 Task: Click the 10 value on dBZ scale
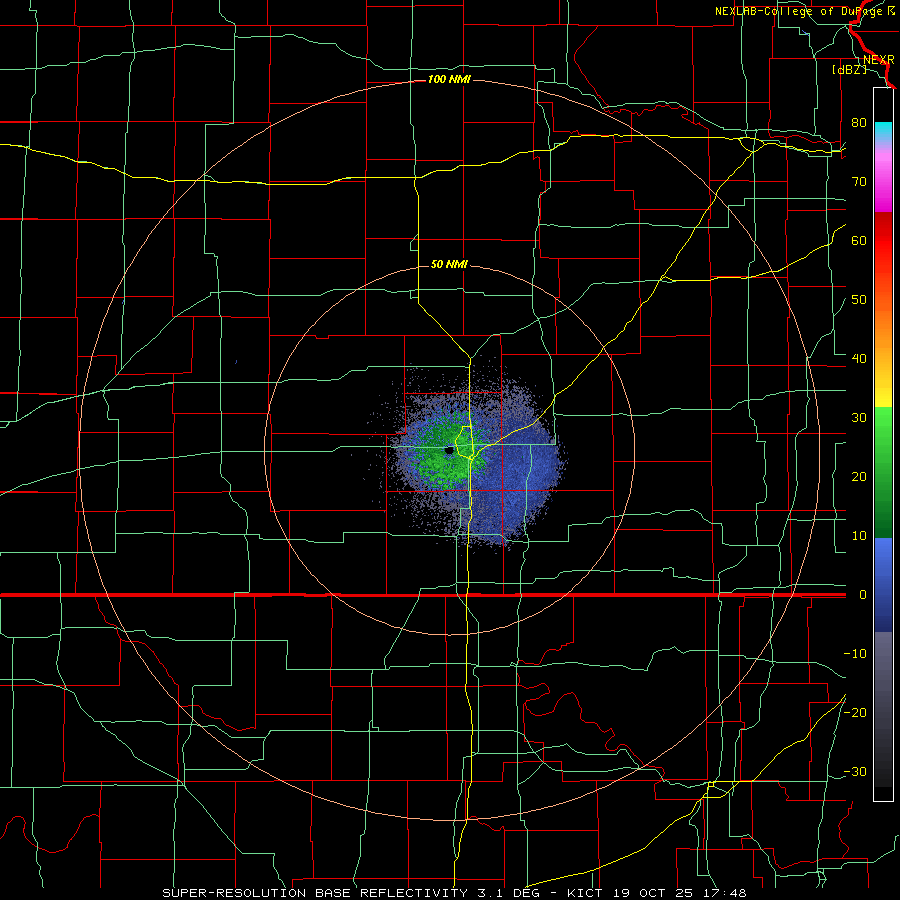pyautogui.click(x=859, y=536)
